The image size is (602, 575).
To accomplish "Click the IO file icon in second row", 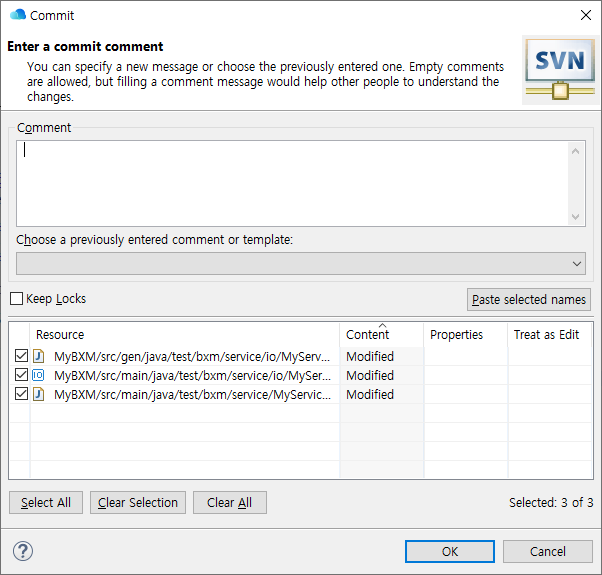I will (x=38, y=375).
